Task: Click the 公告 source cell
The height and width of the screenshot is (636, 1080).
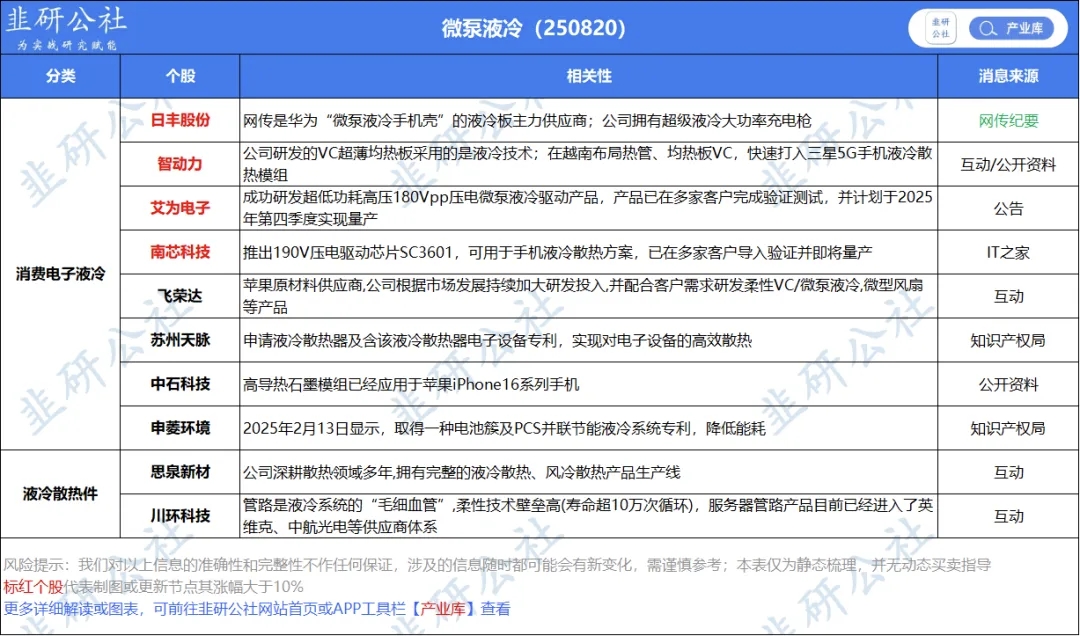Action: (x=1008, y=209)
